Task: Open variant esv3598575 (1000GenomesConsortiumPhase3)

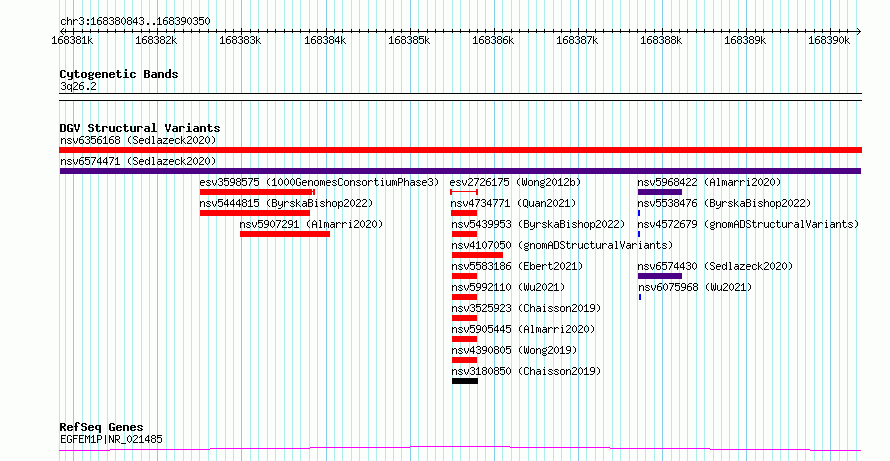Action: [x=320, y=182]
